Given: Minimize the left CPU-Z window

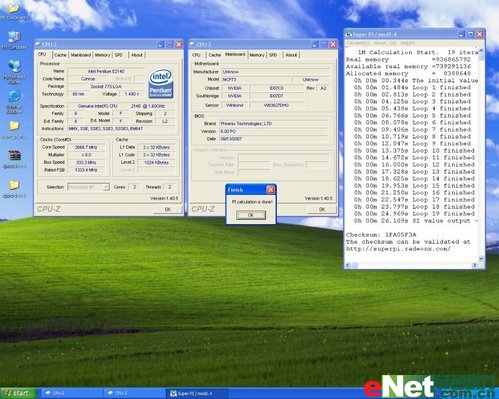Looking at the screenshot, I should click(160, 44).
